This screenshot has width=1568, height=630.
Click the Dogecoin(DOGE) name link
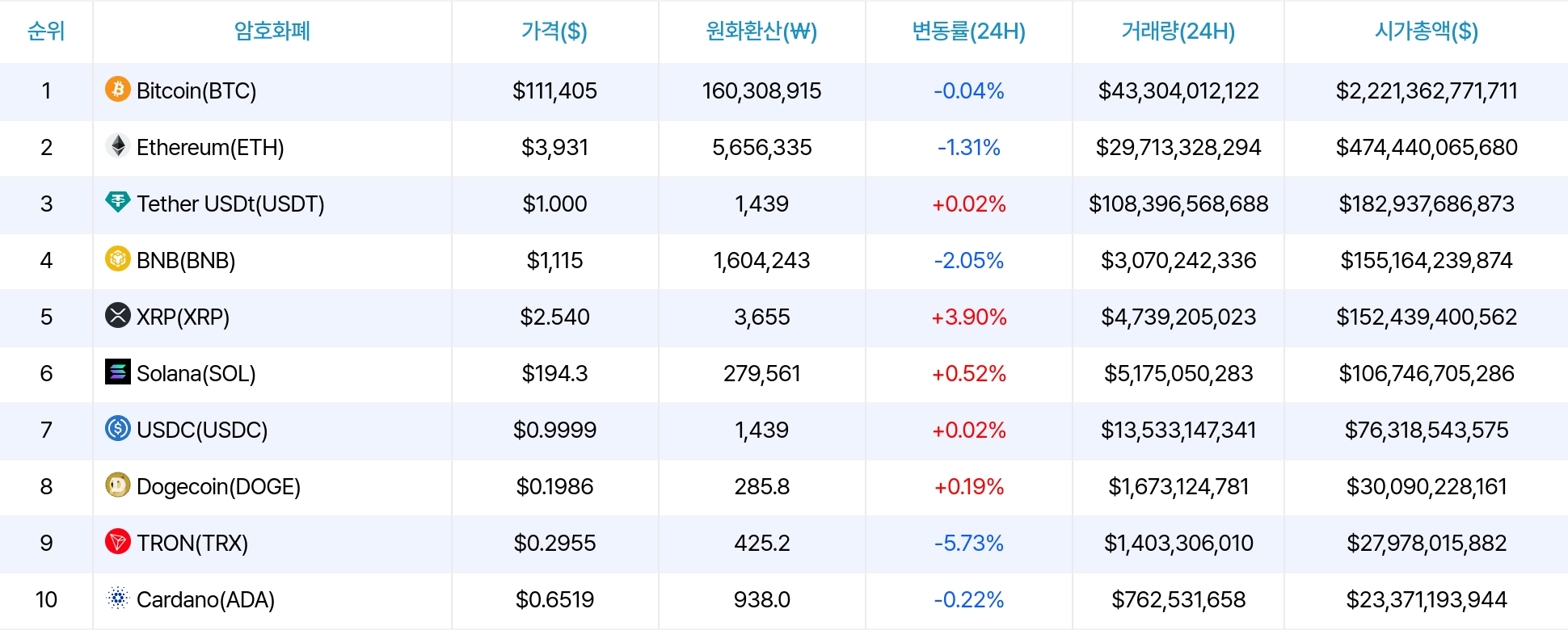[x=218, y=486]
